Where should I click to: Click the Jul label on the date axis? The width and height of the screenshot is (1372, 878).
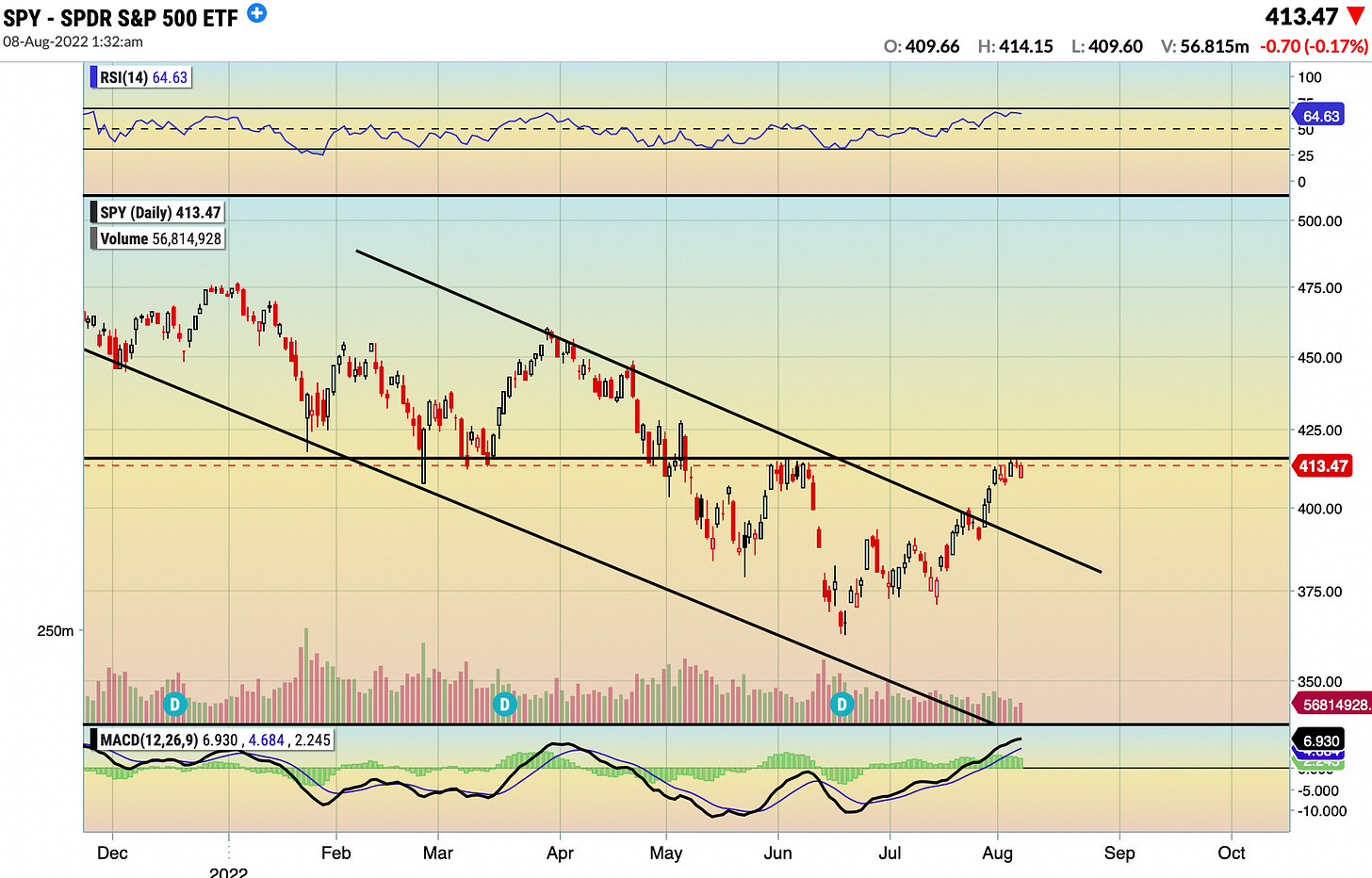(890, 853)
